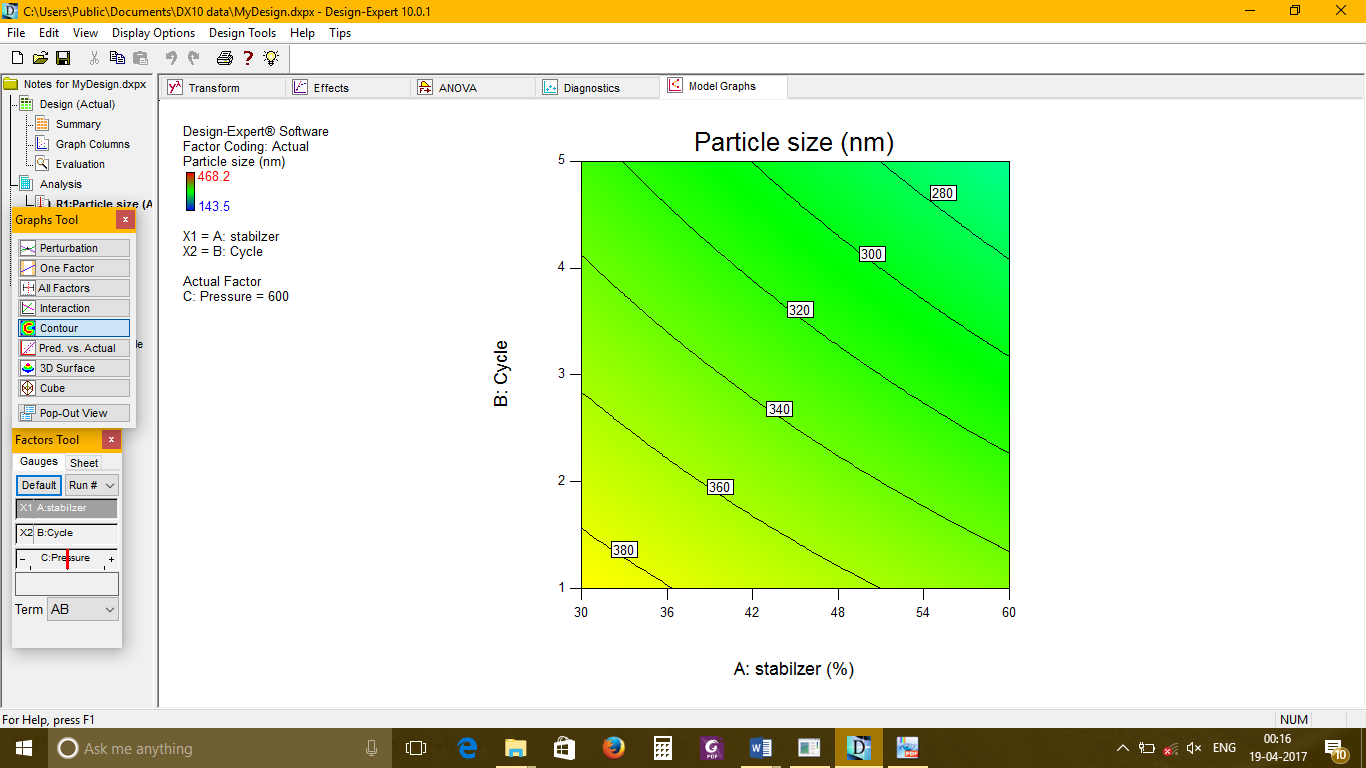Toggle the Cube graph view
This screenshot has width=1366, height=768.
(74, 388)
